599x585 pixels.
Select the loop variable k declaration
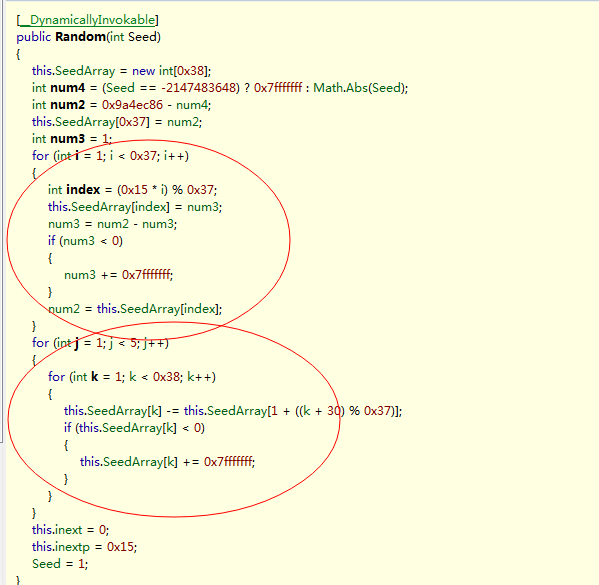click(x=94, y=377)
